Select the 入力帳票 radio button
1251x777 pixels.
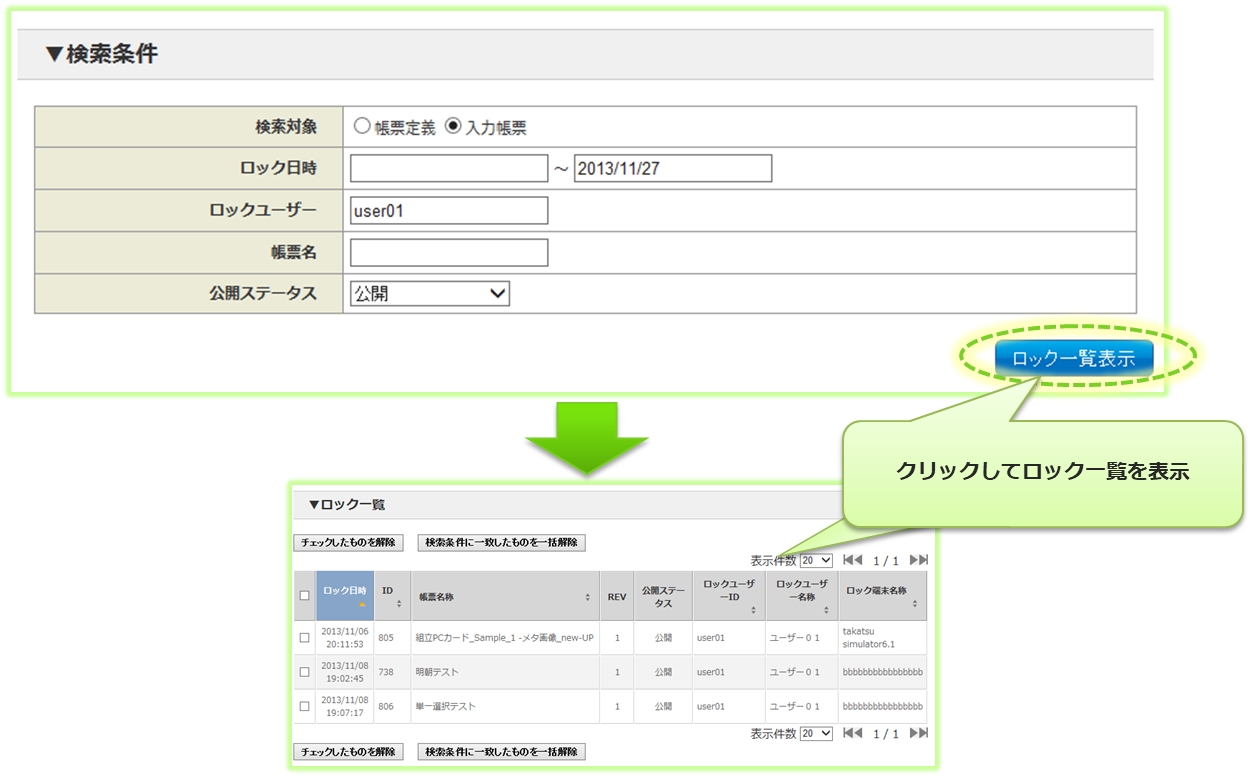point(453,127)
